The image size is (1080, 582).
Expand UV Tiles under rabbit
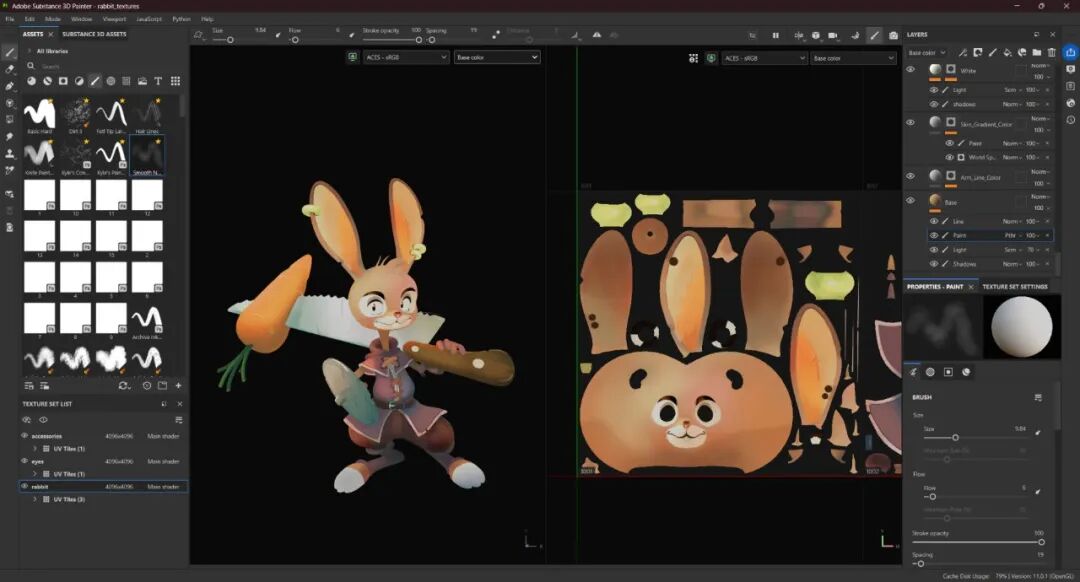coord(35,499)
